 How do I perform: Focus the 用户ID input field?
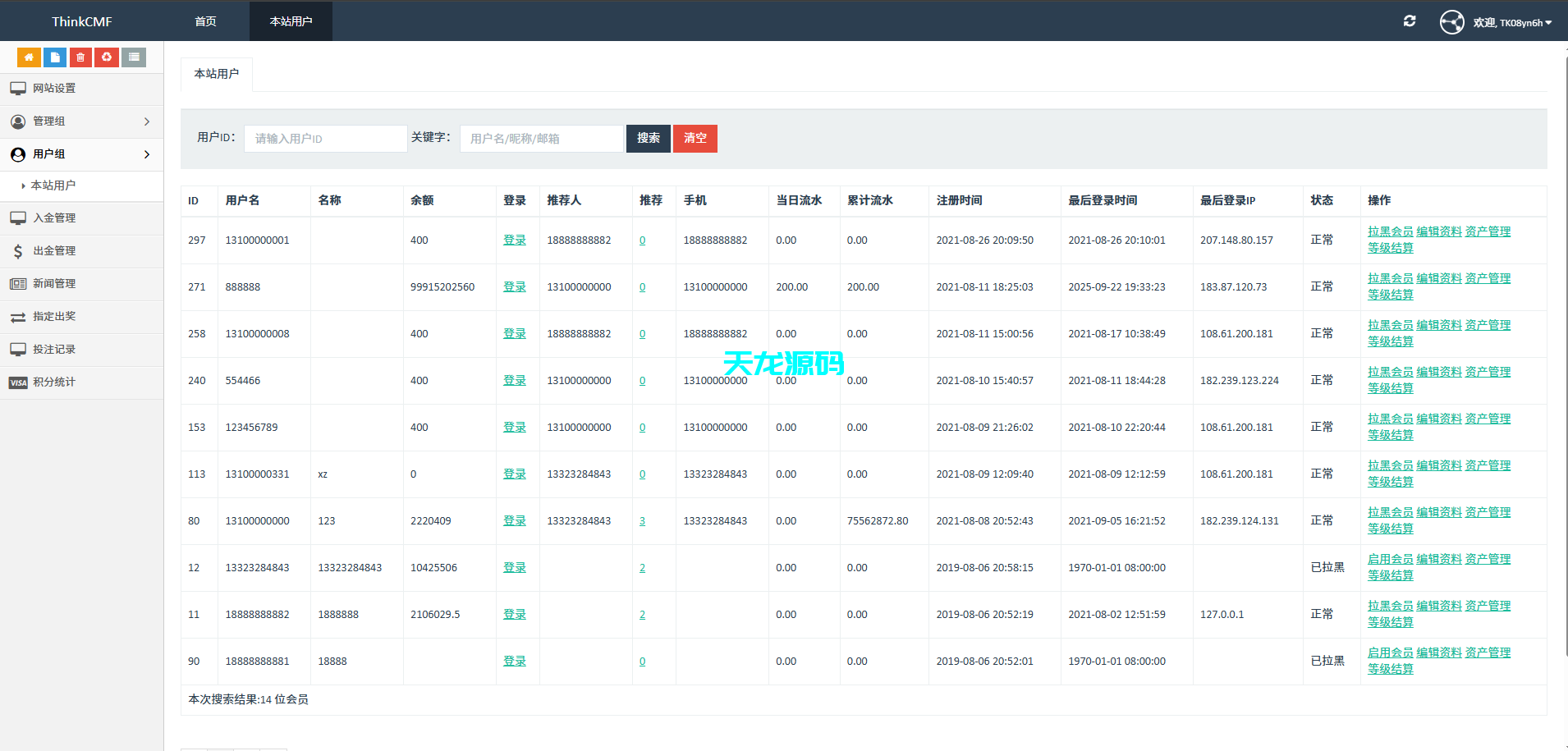click(325, 139)
